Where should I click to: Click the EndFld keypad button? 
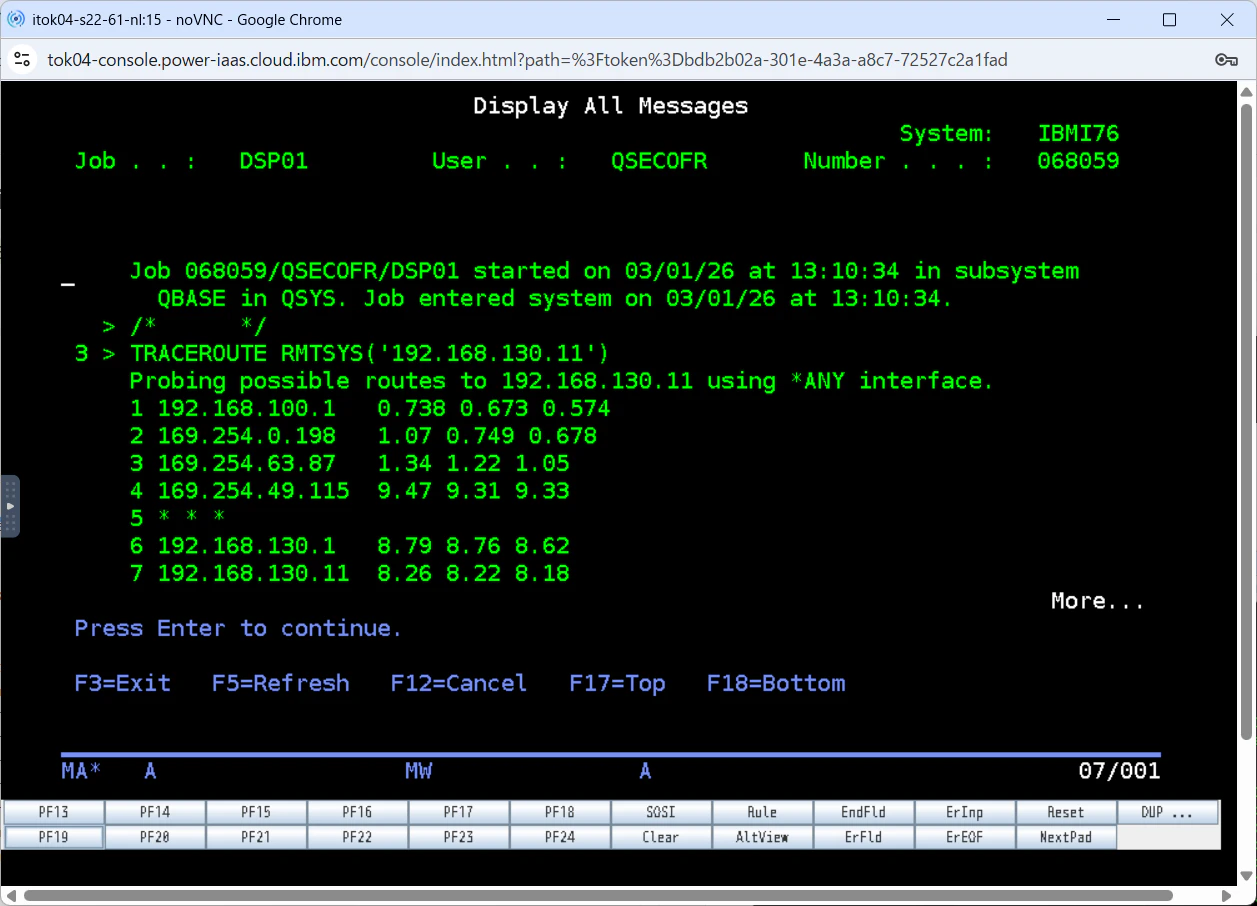[x=863, y=812]
